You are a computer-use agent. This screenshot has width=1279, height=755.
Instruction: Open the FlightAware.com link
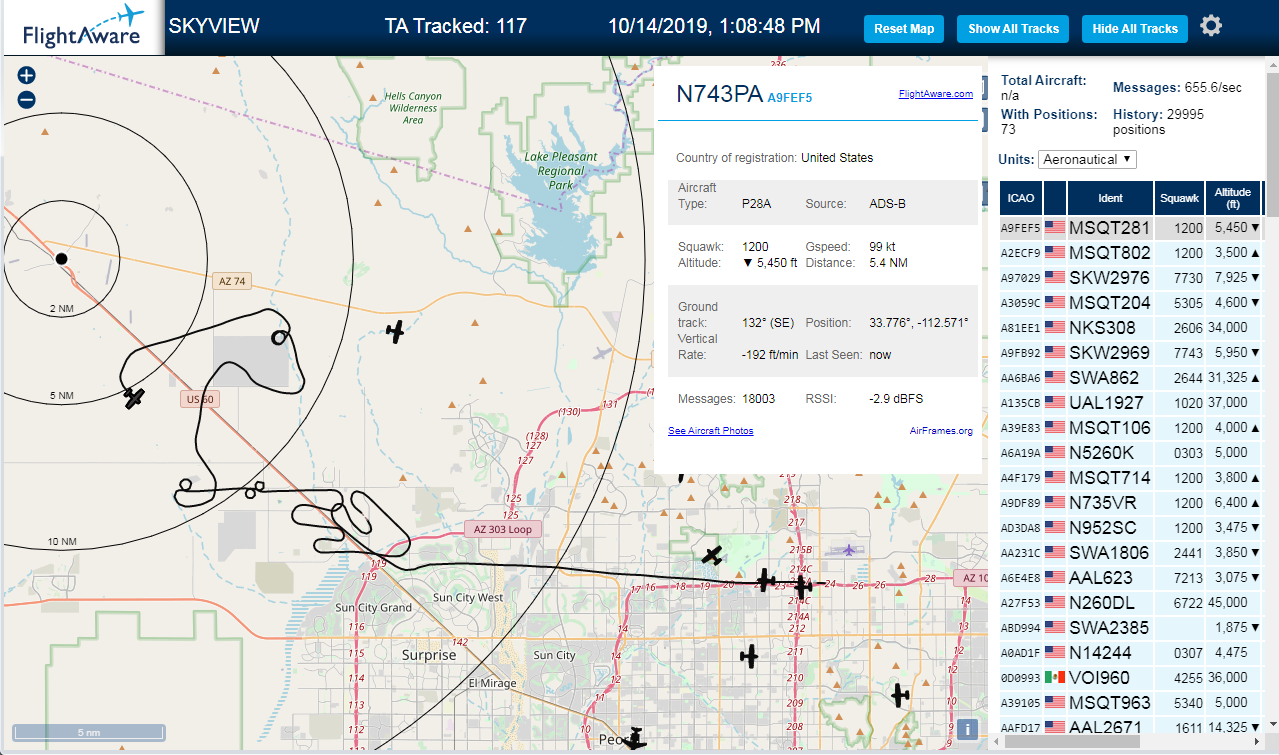(935, 94)
